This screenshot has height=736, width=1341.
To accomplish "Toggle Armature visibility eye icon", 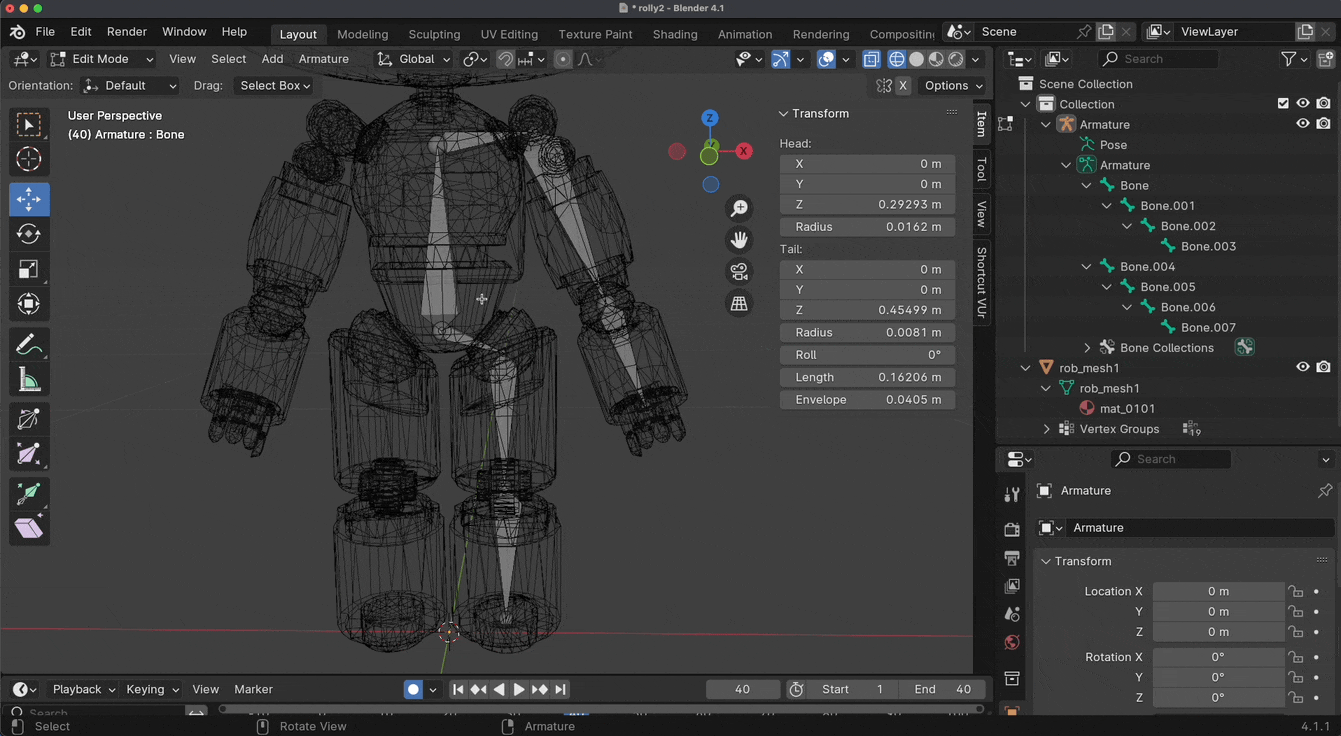I will coord(1302,124).
